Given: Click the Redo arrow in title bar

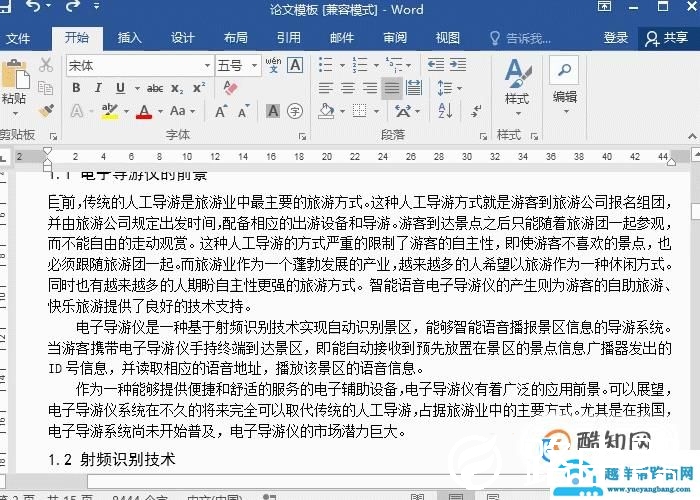Looking at the screenshot, I should point(71,5).
